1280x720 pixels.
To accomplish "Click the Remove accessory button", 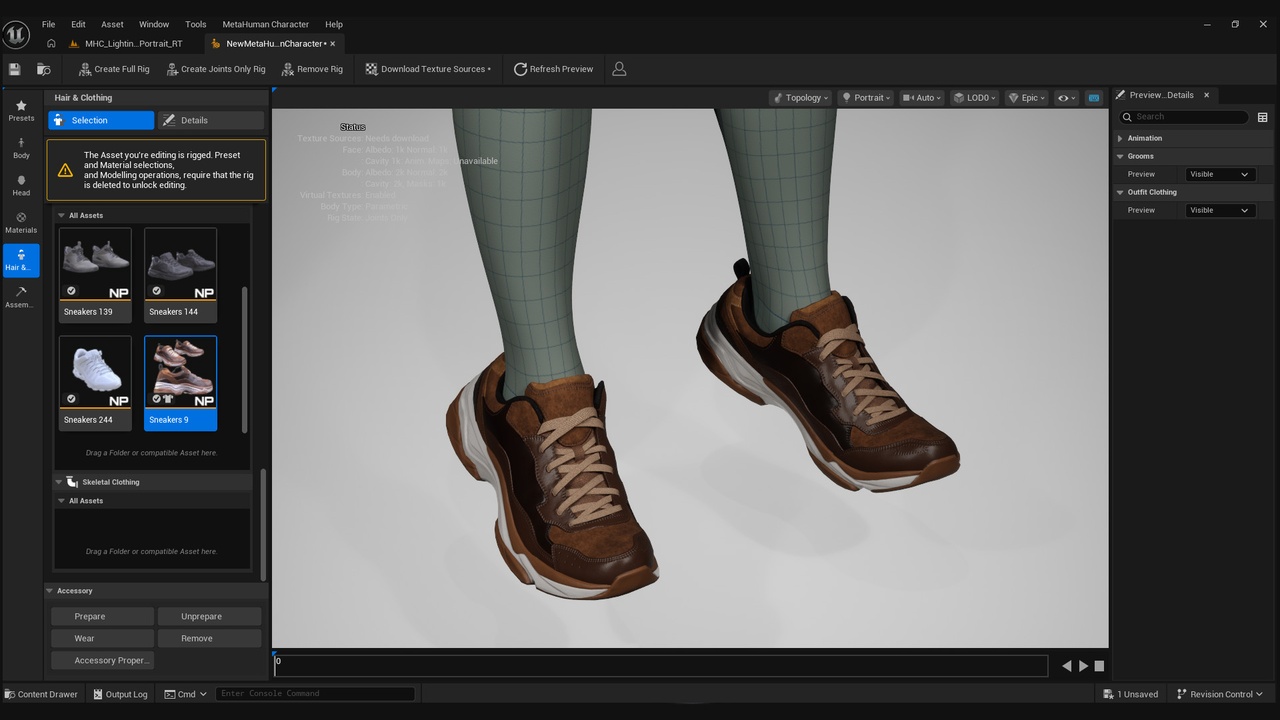I will click(208, 638).
